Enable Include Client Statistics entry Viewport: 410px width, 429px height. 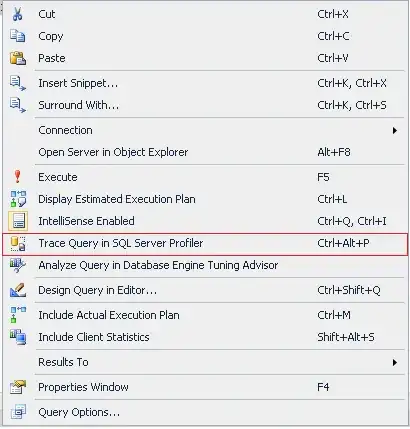(205, 337)
